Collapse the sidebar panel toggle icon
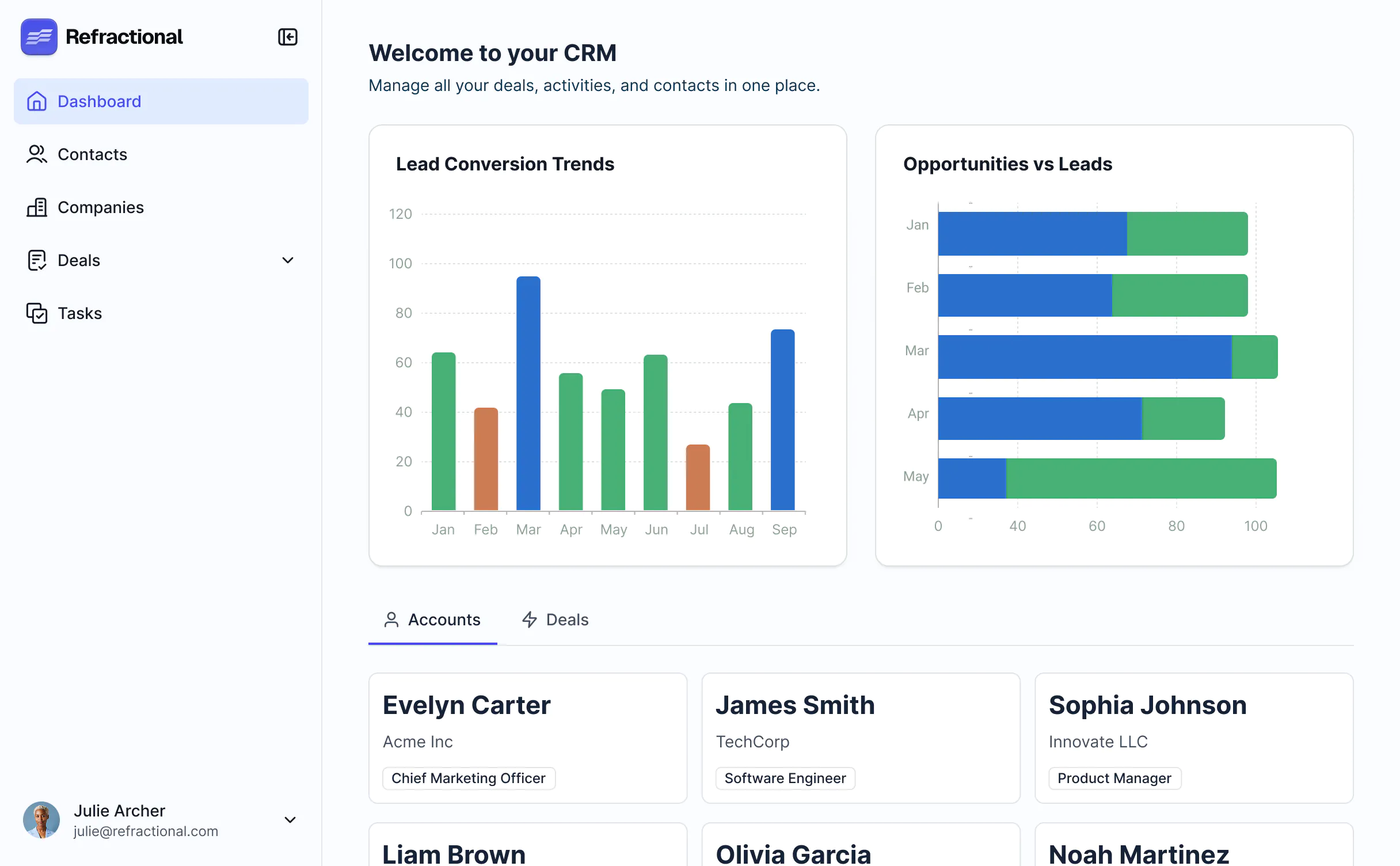Screen dimensions: 1400x866 point(287,37)
